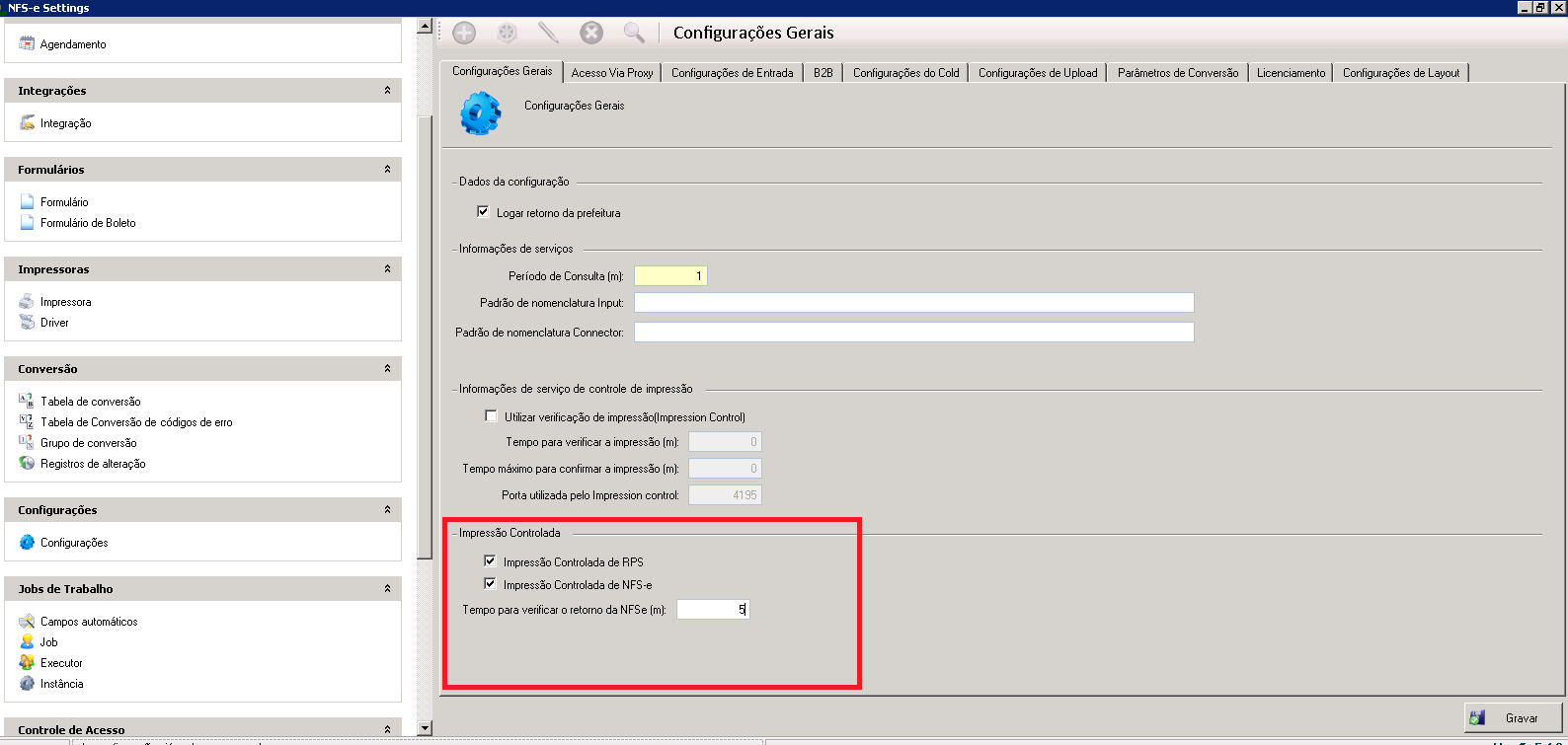Open Registros de alteração link
The height and width of the screenshot is (745, 1568).
pos(93,464)
